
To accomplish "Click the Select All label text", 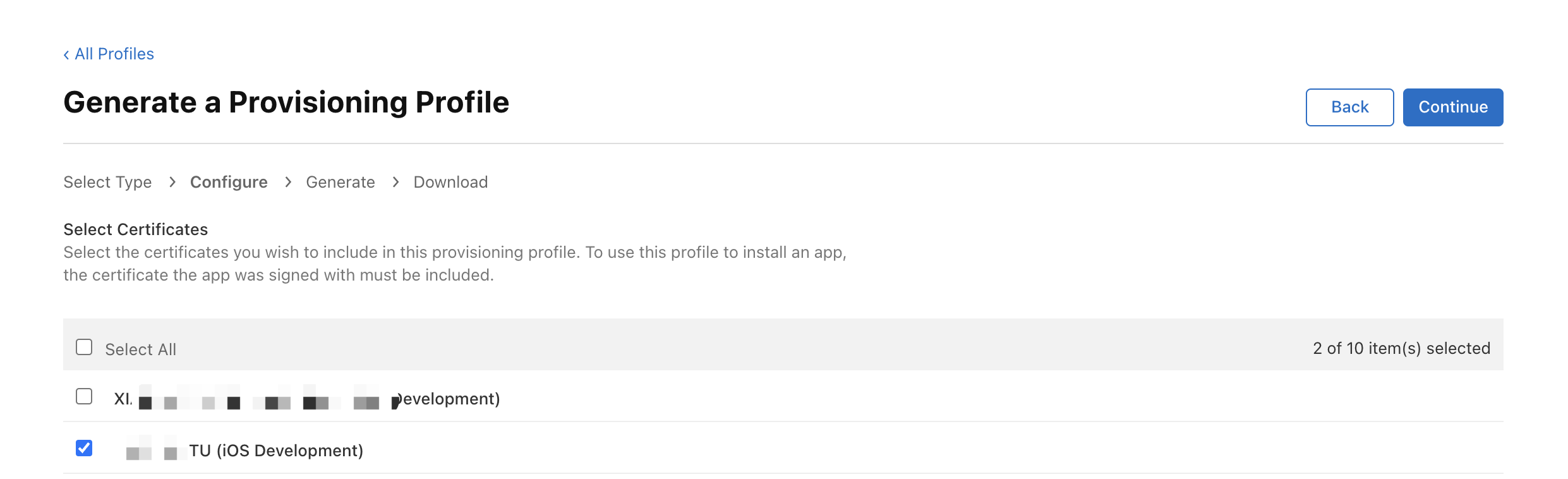I will click(x=140, y=349).
